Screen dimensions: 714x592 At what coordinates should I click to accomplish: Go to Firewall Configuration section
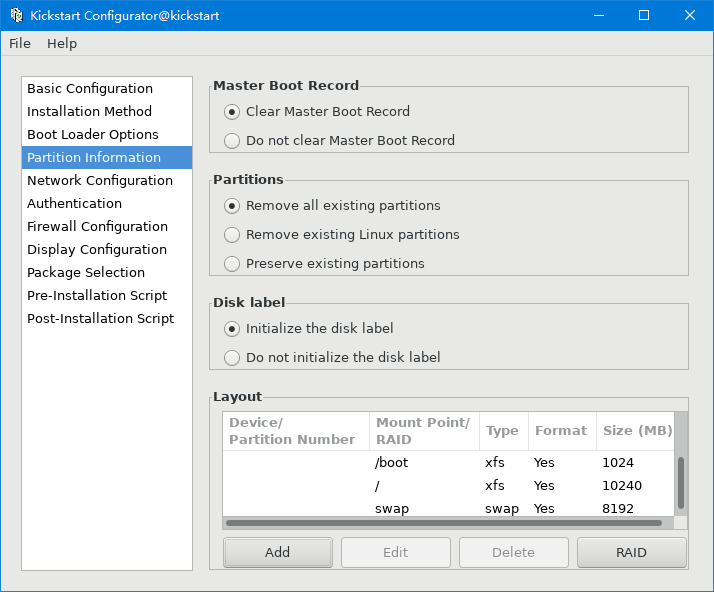pyautogui.click(x=107, y=226)
